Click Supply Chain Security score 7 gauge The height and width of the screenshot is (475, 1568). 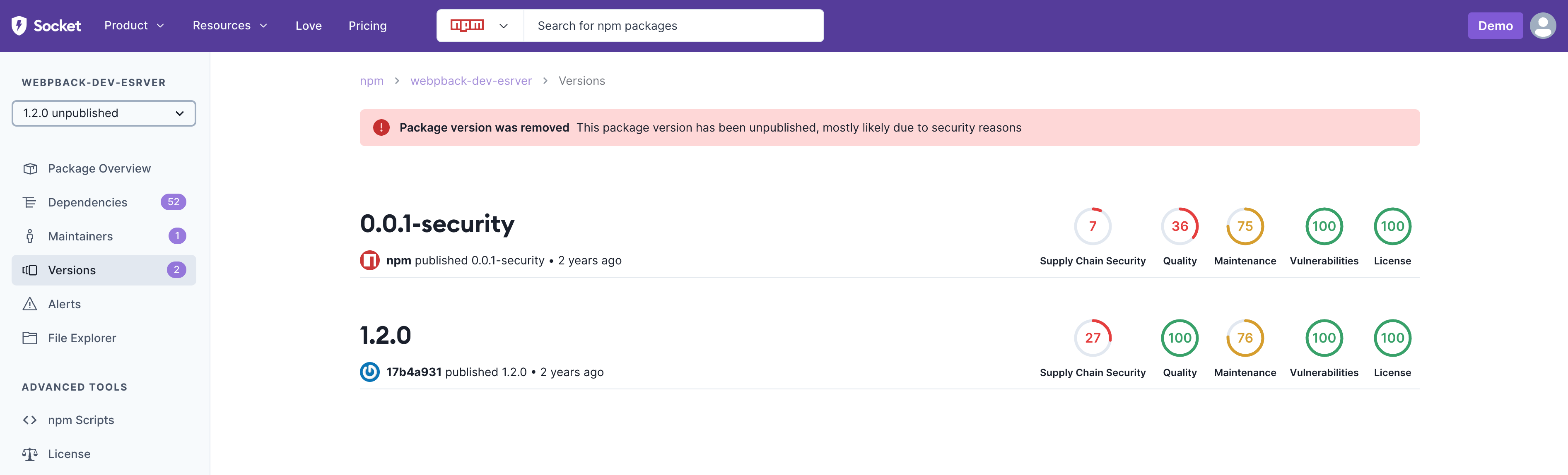click(1093, 226)
